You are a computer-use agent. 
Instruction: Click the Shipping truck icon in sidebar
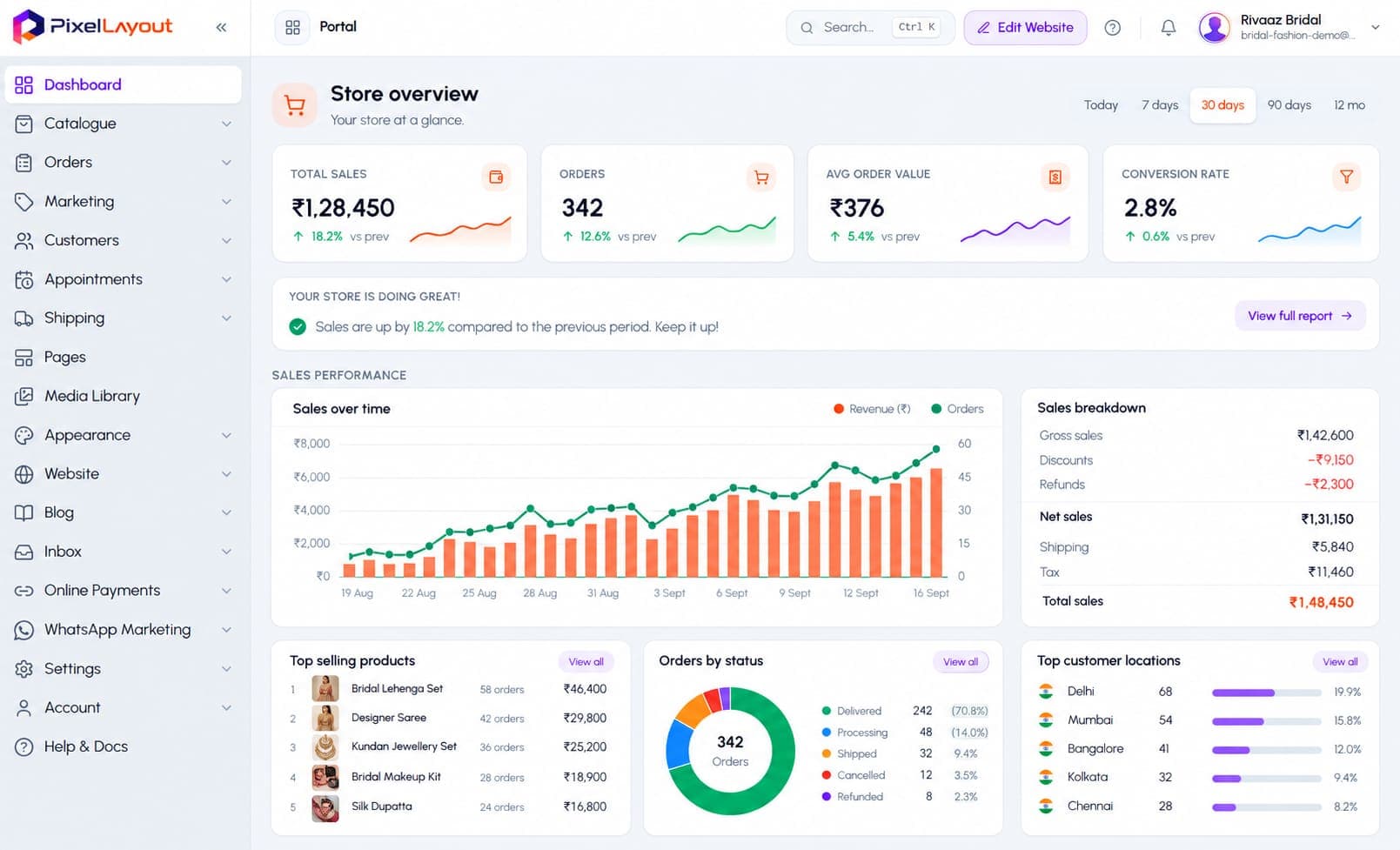(x=24, y=318)
